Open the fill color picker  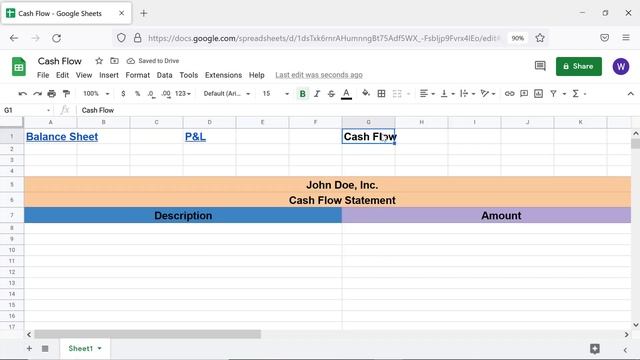click(366, 93)
